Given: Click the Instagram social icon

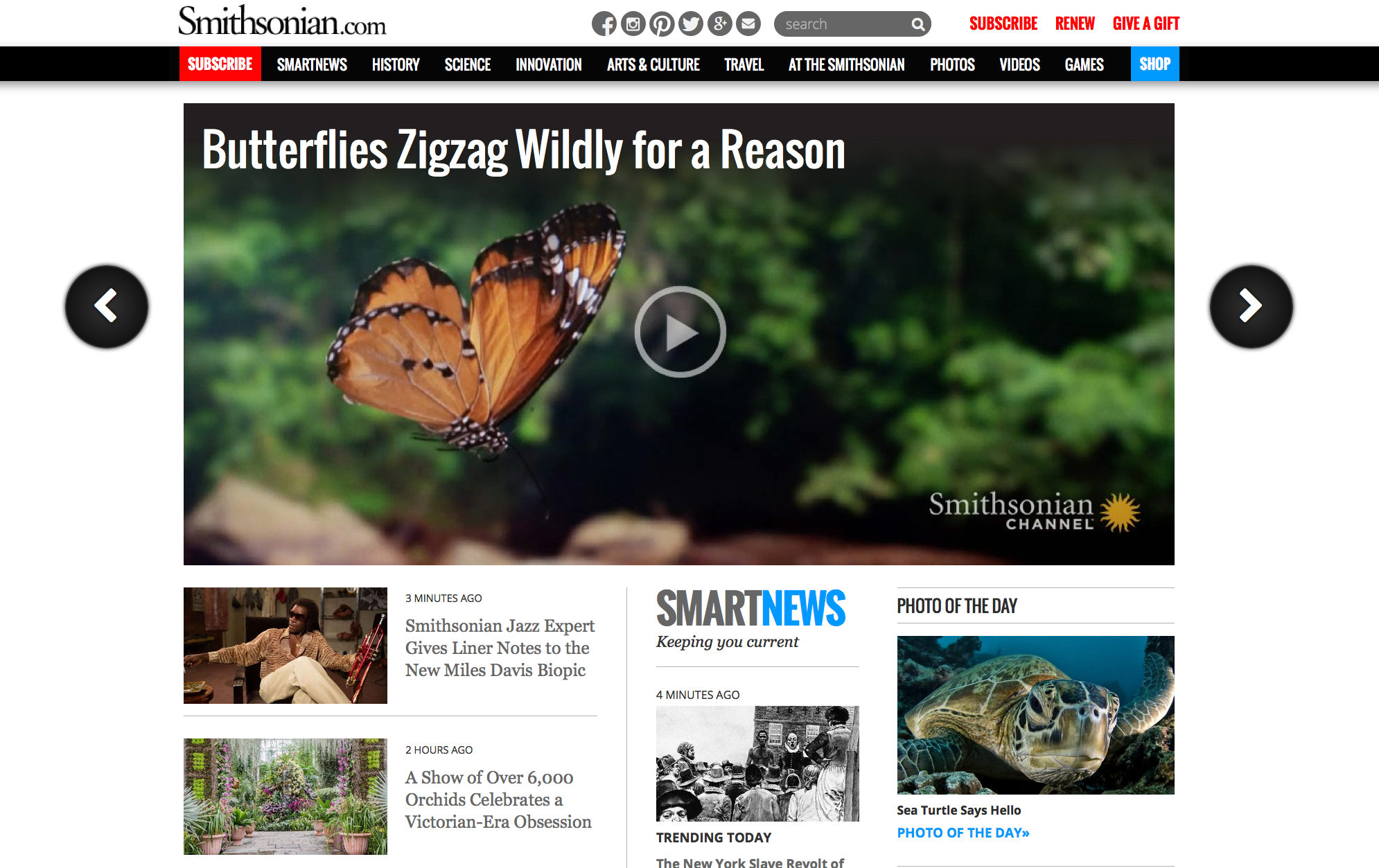Looking at the screenshot, I should tap(633, 24).
